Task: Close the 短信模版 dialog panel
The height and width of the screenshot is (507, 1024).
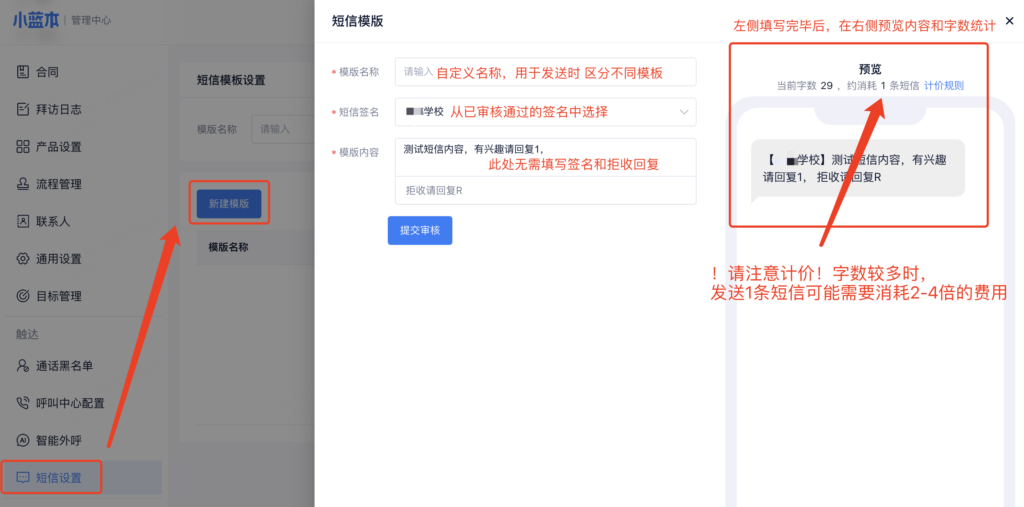Action: tap(1009, 21)
